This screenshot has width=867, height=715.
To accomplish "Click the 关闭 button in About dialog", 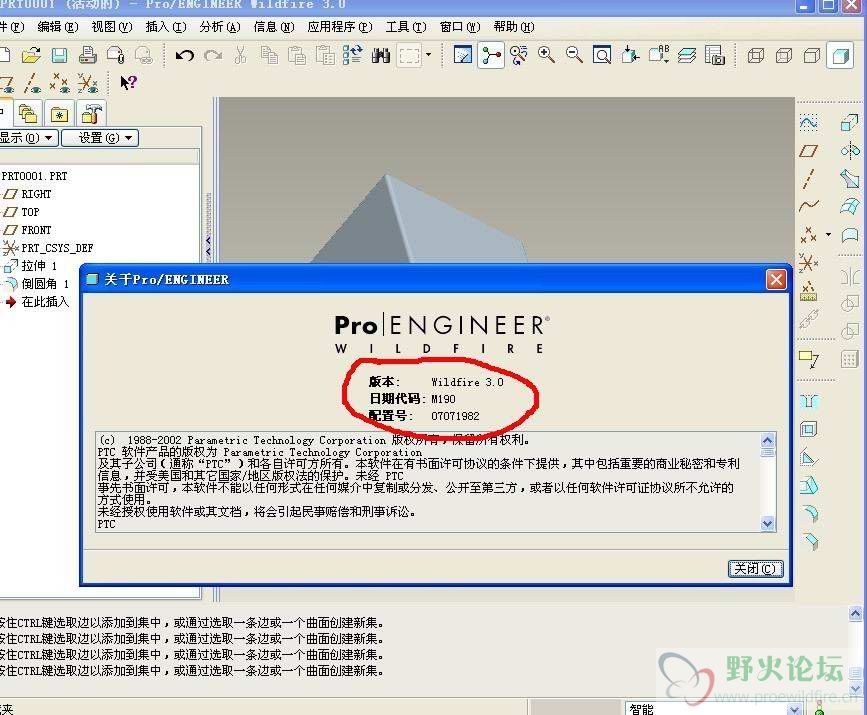I will pos(755,568).
